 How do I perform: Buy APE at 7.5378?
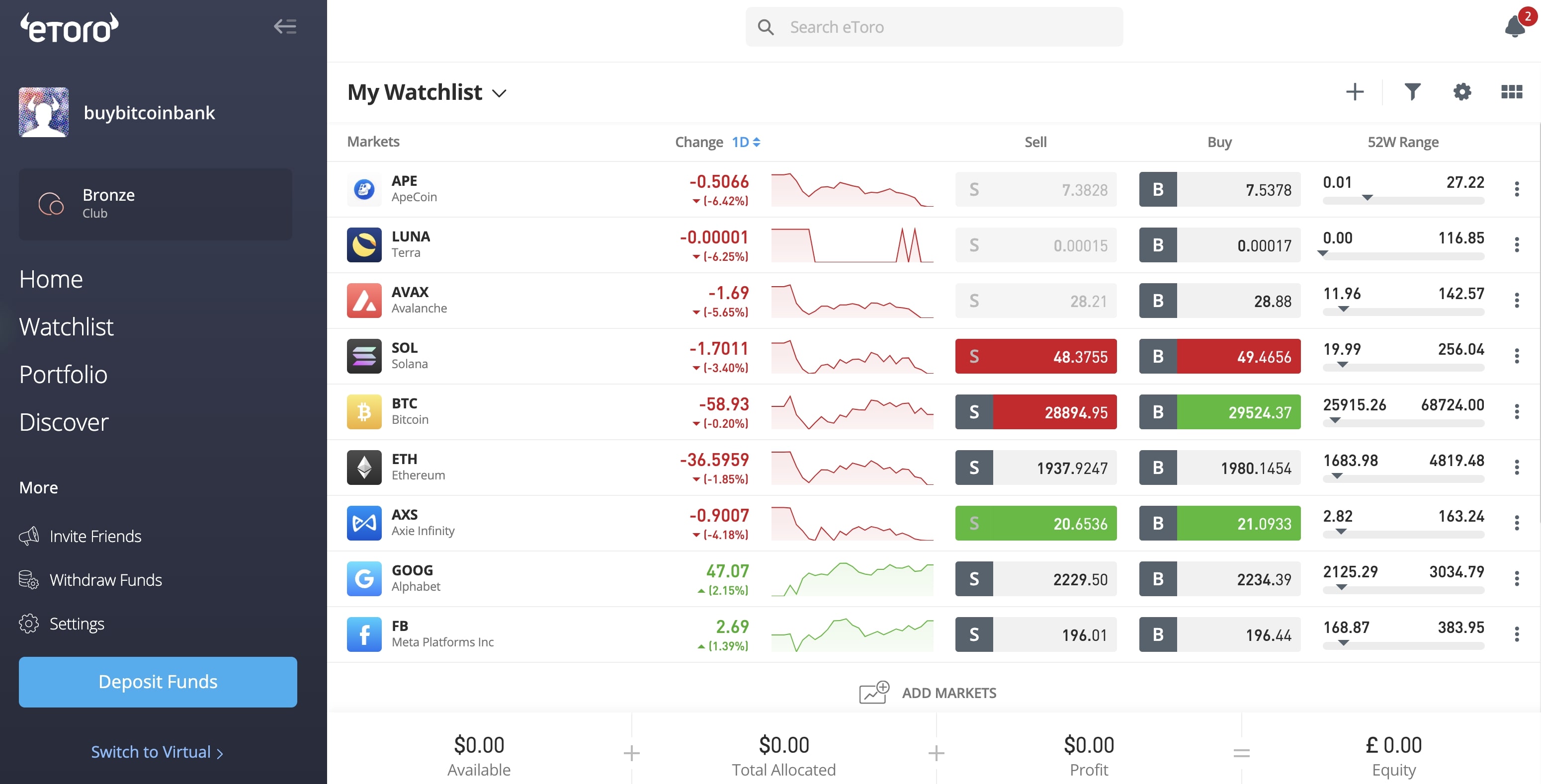pyautogui.click(x=1219, y=190)
